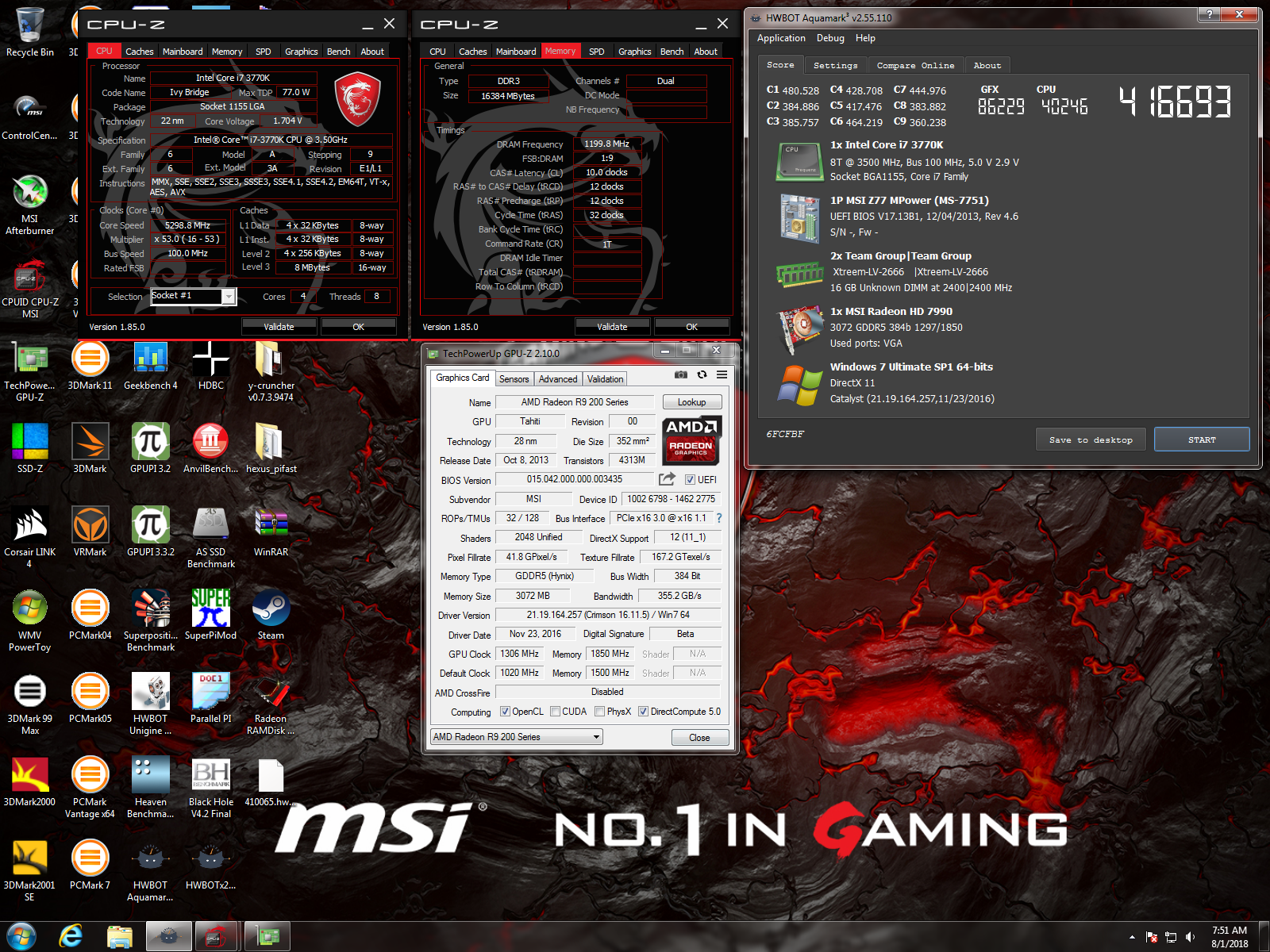Viewport: 1270px width, 952px height.
Task: Open AMD Radeon R9 200 Series dropdown
Action: (517, 737)
